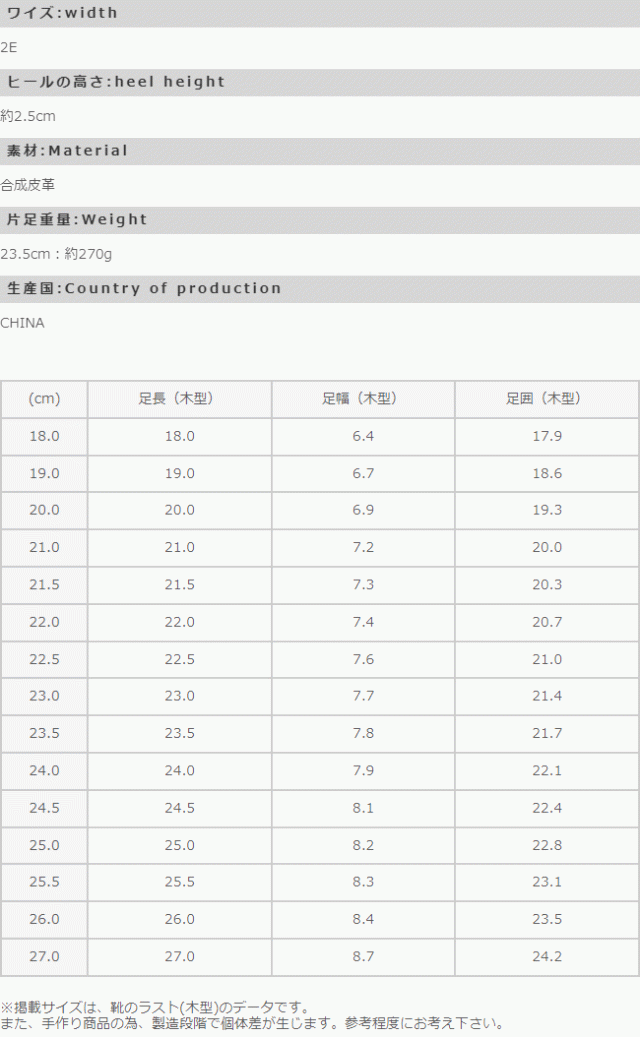Click the Country of production header
The width and height of the screenshot is (640, 1037).
tap(144, 289)
